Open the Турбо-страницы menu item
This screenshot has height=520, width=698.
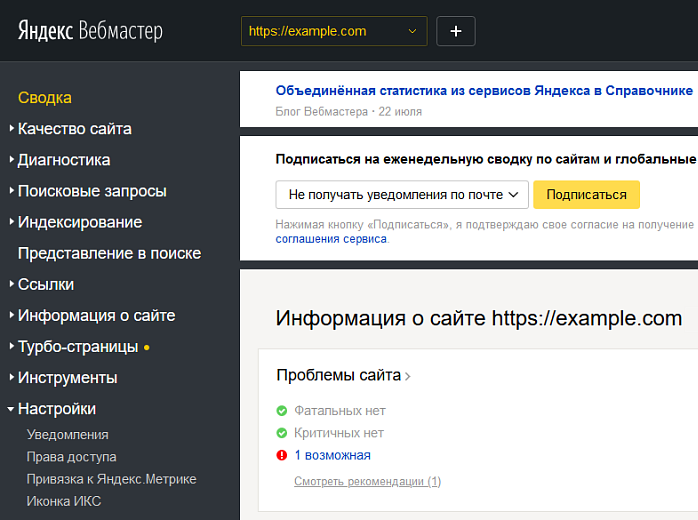click(78, 347)
